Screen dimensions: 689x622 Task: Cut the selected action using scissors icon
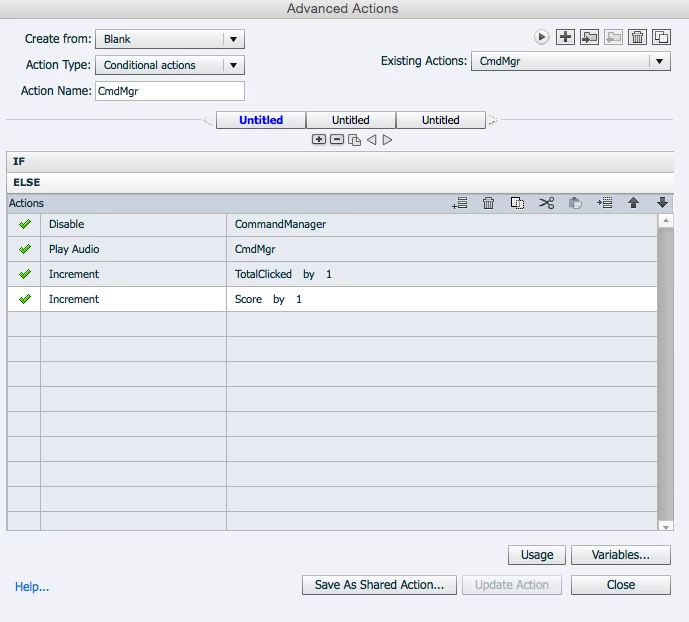[x=546, y=203]
